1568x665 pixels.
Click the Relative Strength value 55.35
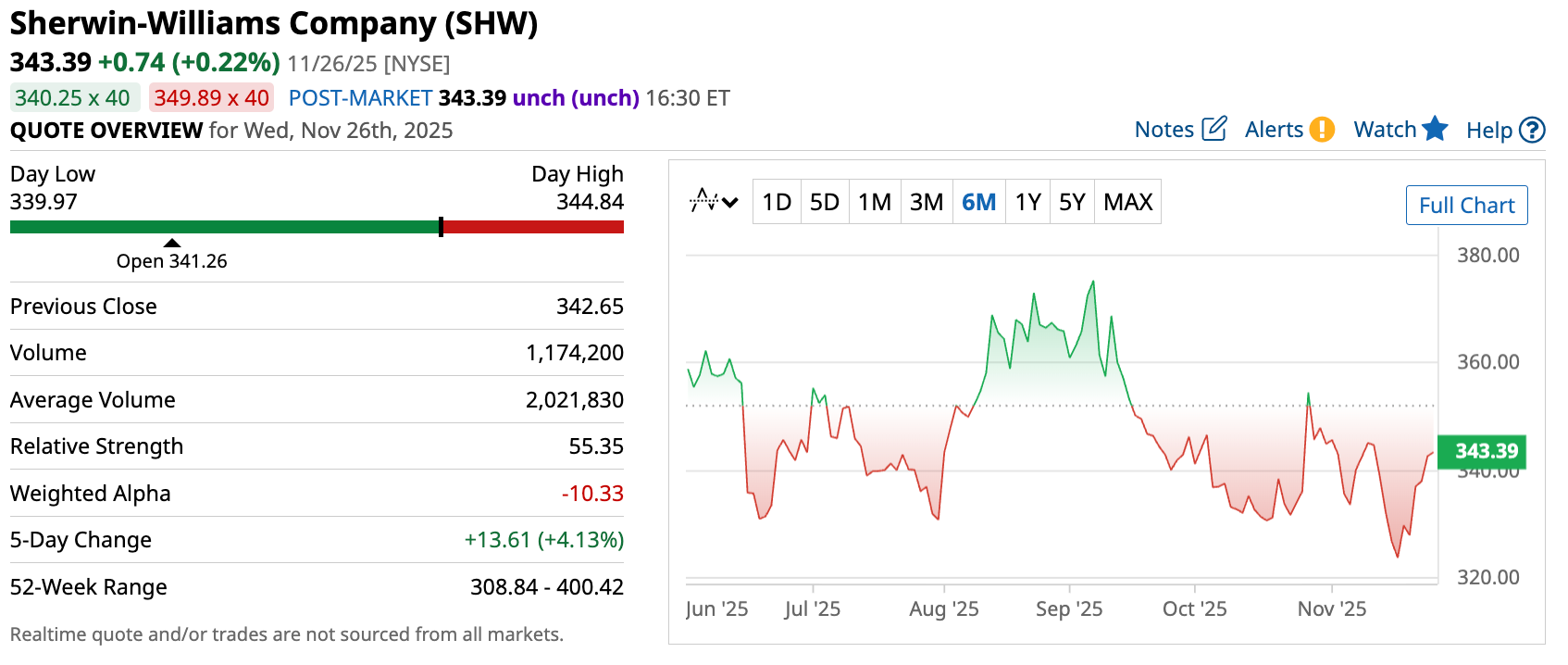(x=596, y=446)
